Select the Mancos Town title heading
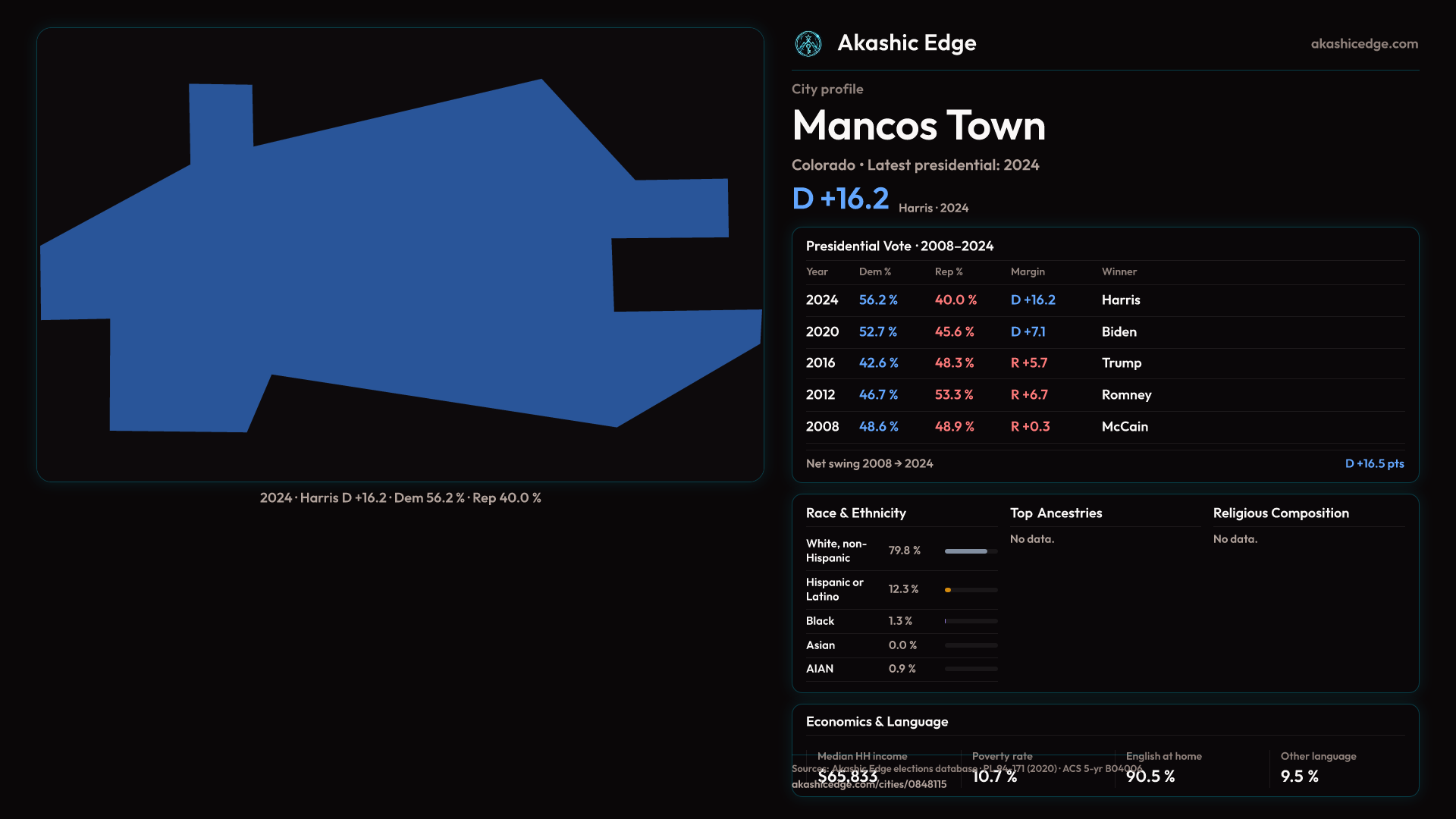Image resolution: width=1456 pixels, height=819 pixels. pos(918,125)
